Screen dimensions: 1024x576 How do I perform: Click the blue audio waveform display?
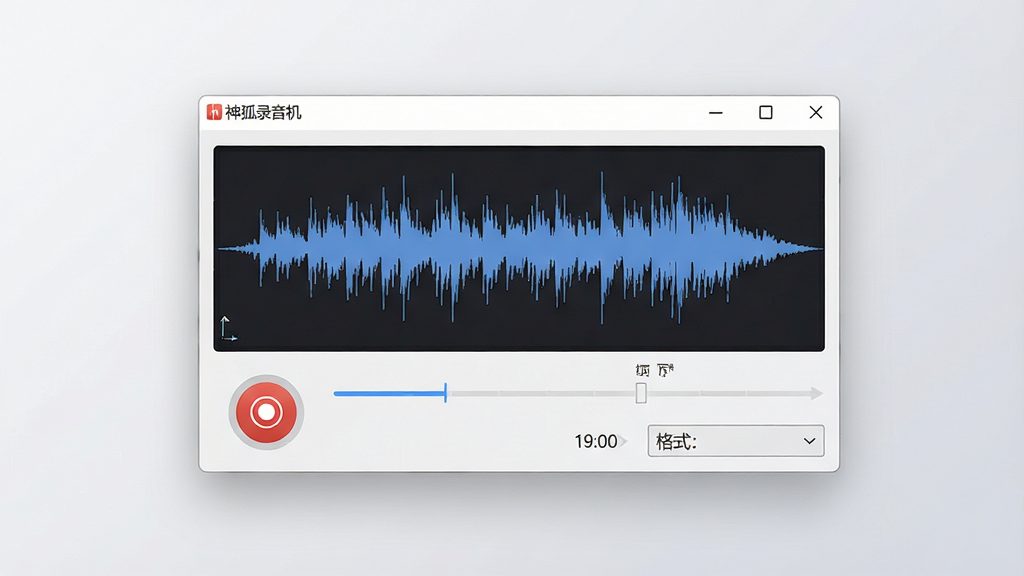519,249
